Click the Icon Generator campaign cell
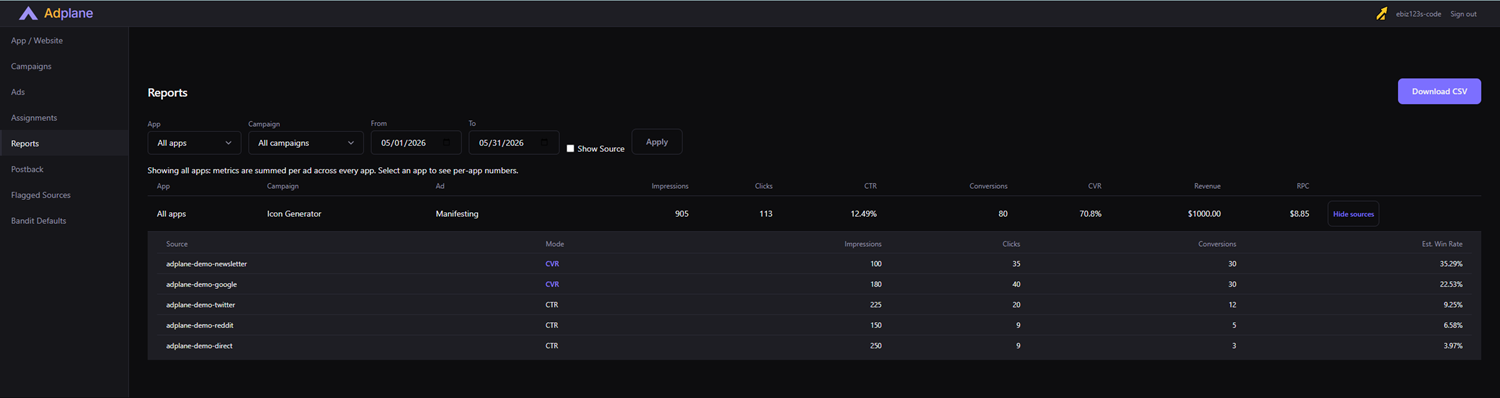The width and height of the screenshot is (1500, 398). click(x=294, y=214)
